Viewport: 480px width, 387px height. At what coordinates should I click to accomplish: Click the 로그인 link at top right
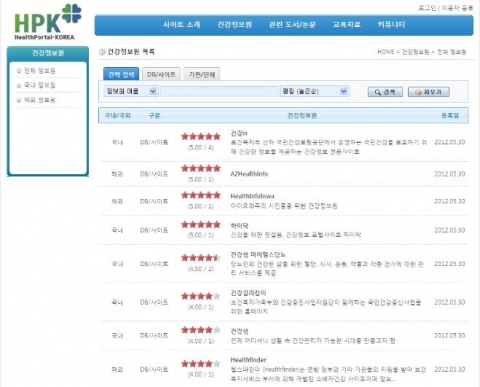point(427,8)
